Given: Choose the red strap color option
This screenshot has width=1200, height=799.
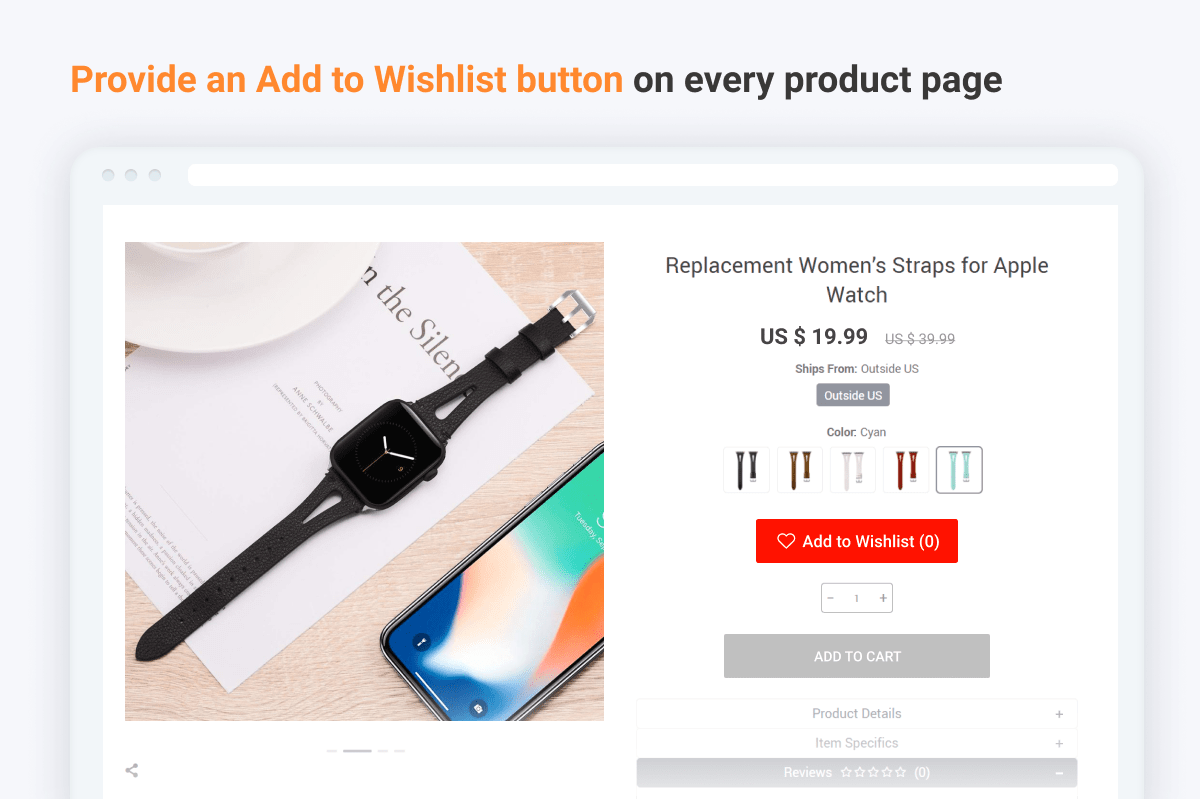Looking at the screenshot, I should pyautogui.click(x=906, y=470).
